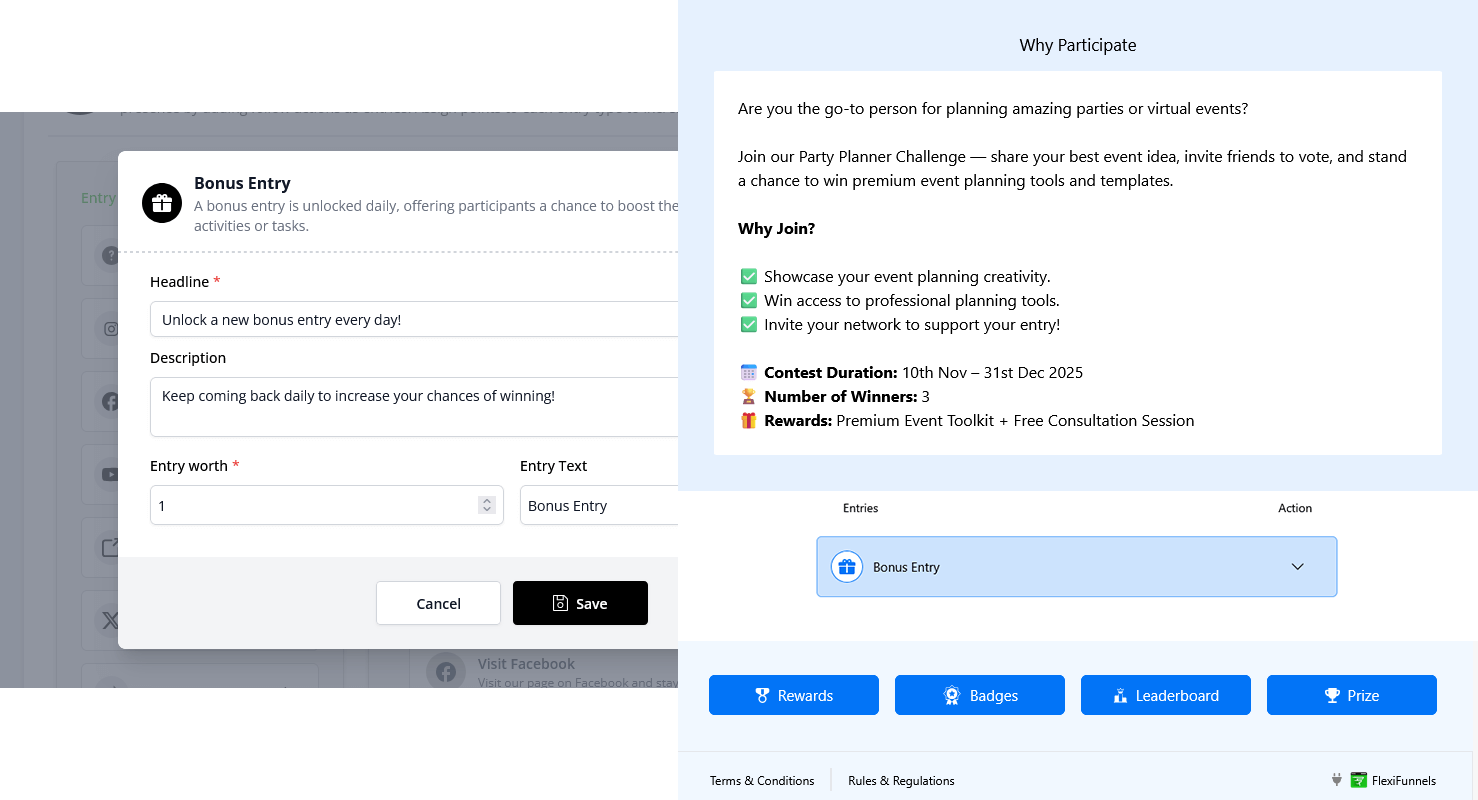Click the 'Action' column header
The height and width of the screenshot is (800, 1478).
(1295, 508)
